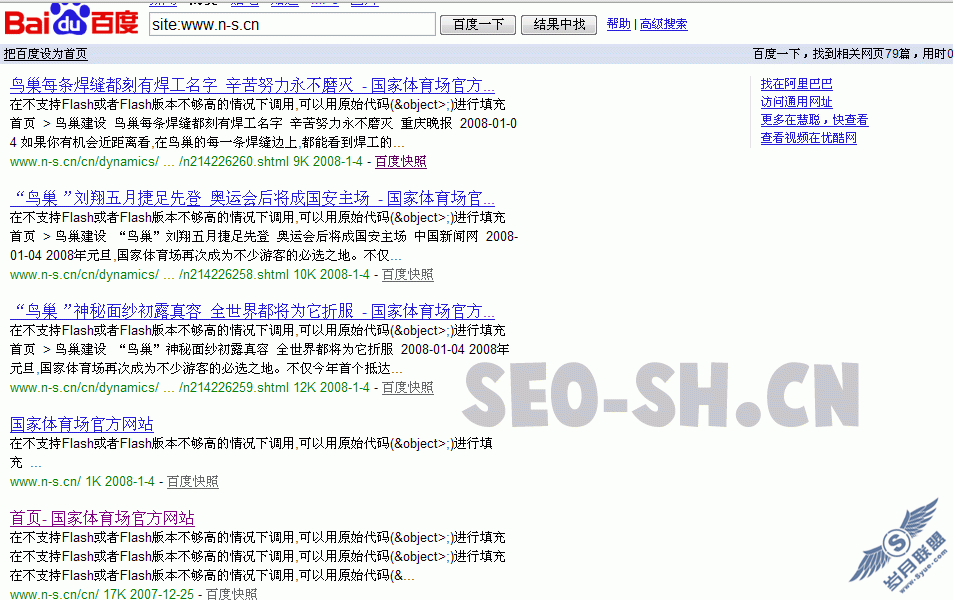Click the green URL www.n-s.cn/cn/ 17K 2007-12-25
Image resolution: width=953 pixels, height=600 pixels.
click(x=102, y=593)
